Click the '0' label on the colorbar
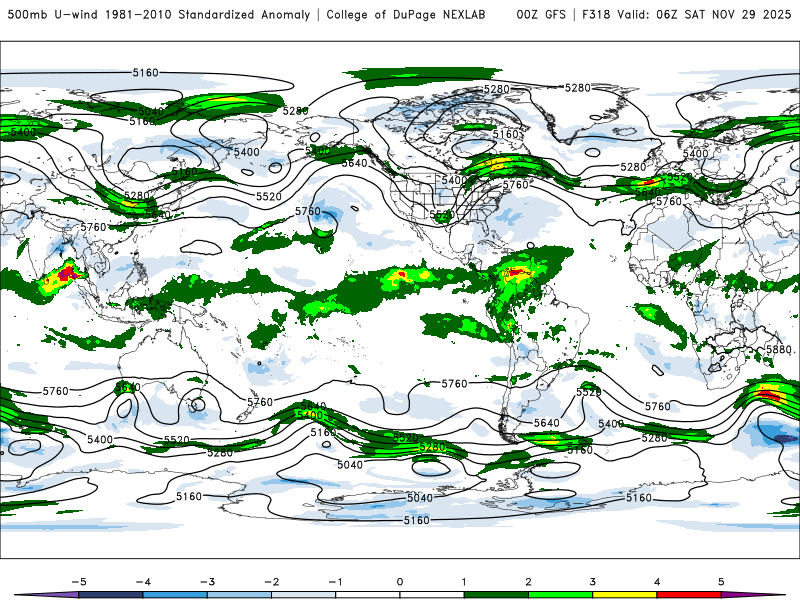The width and height of the screenshot is (800, 600). [399, 582]
